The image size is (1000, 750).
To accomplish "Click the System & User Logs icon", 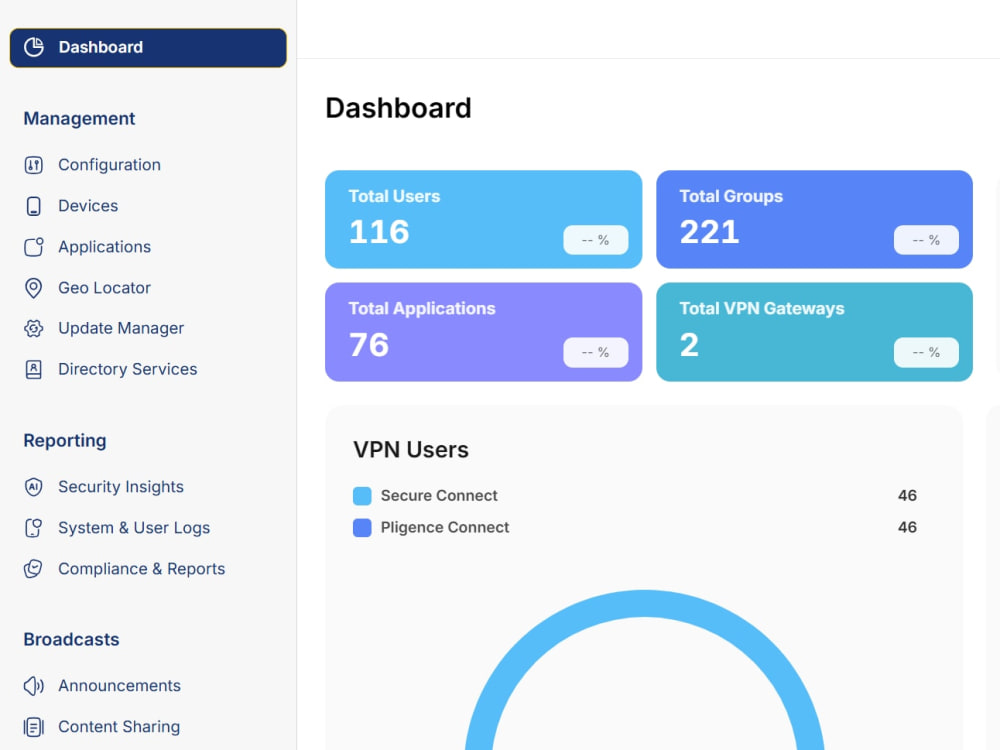I will click(x=34, y=528).
